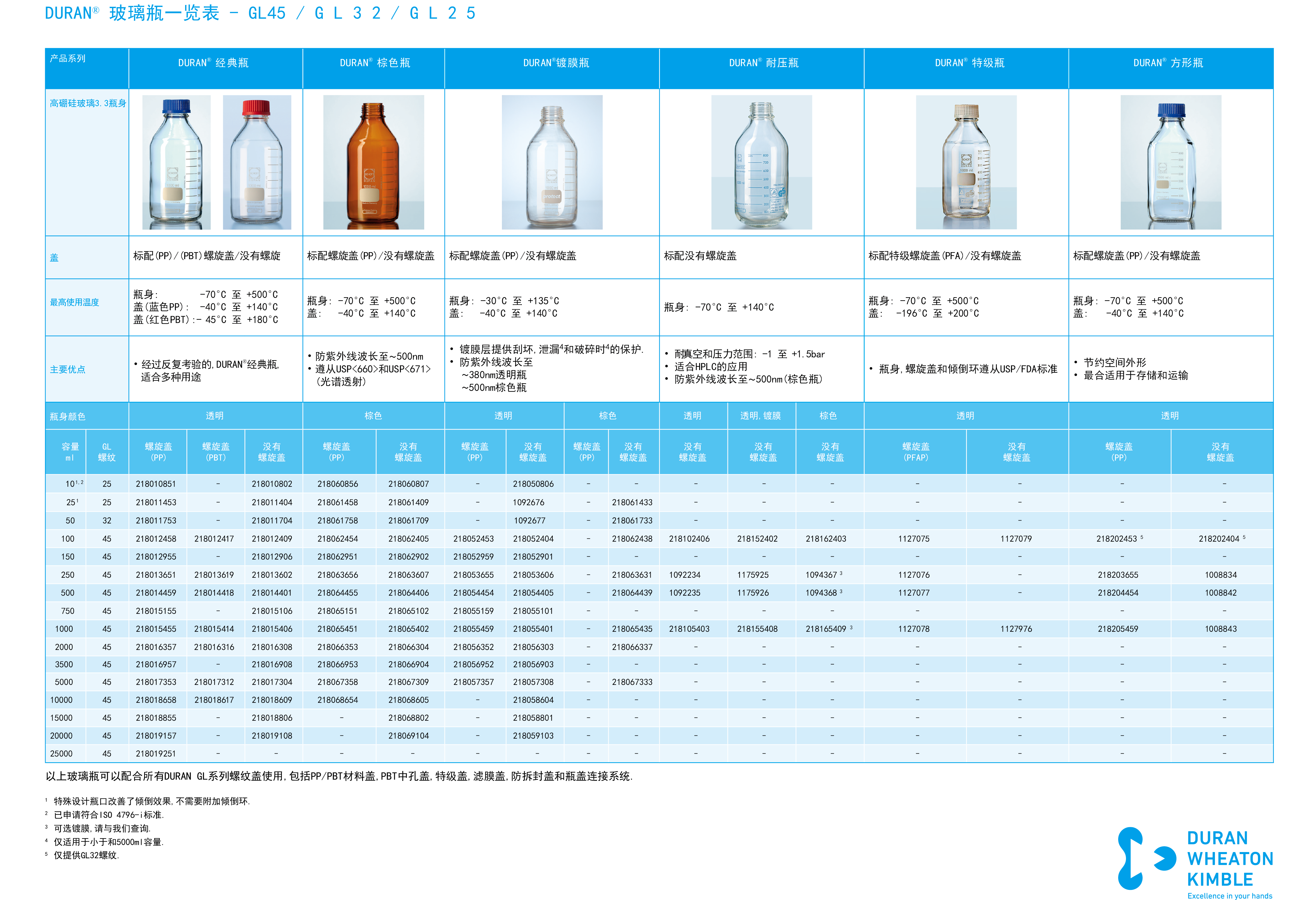Select item number 218102406

[x=689, y=539]
